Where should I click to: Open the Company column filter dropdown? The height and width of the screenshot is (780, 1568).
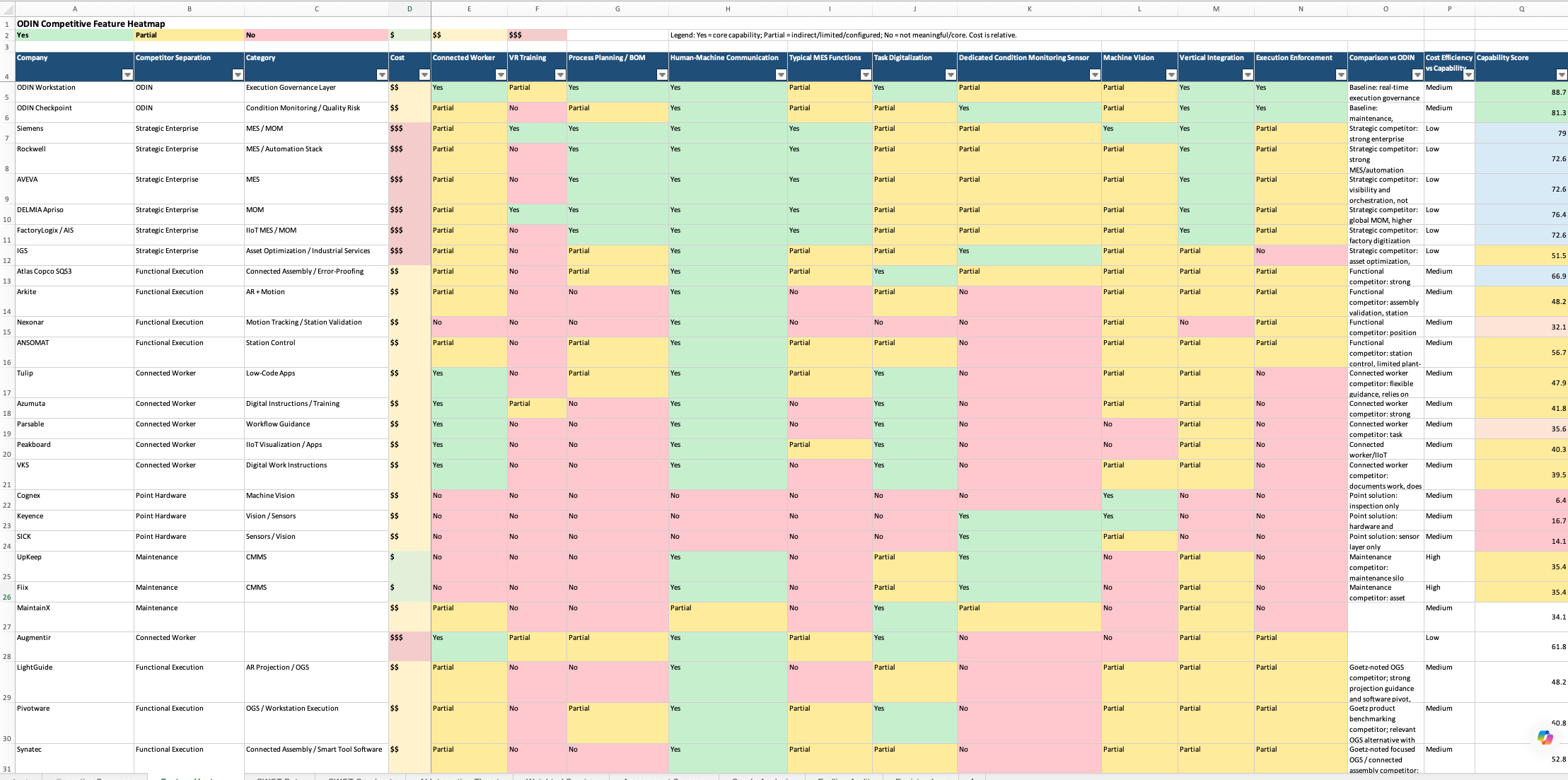pyautogui.click(x=127, y=75)
